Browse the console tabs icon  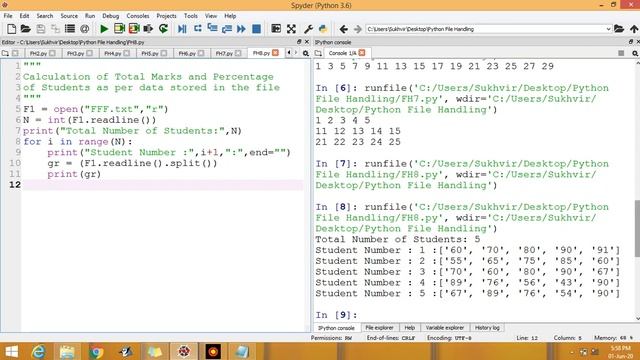[318, 53]
